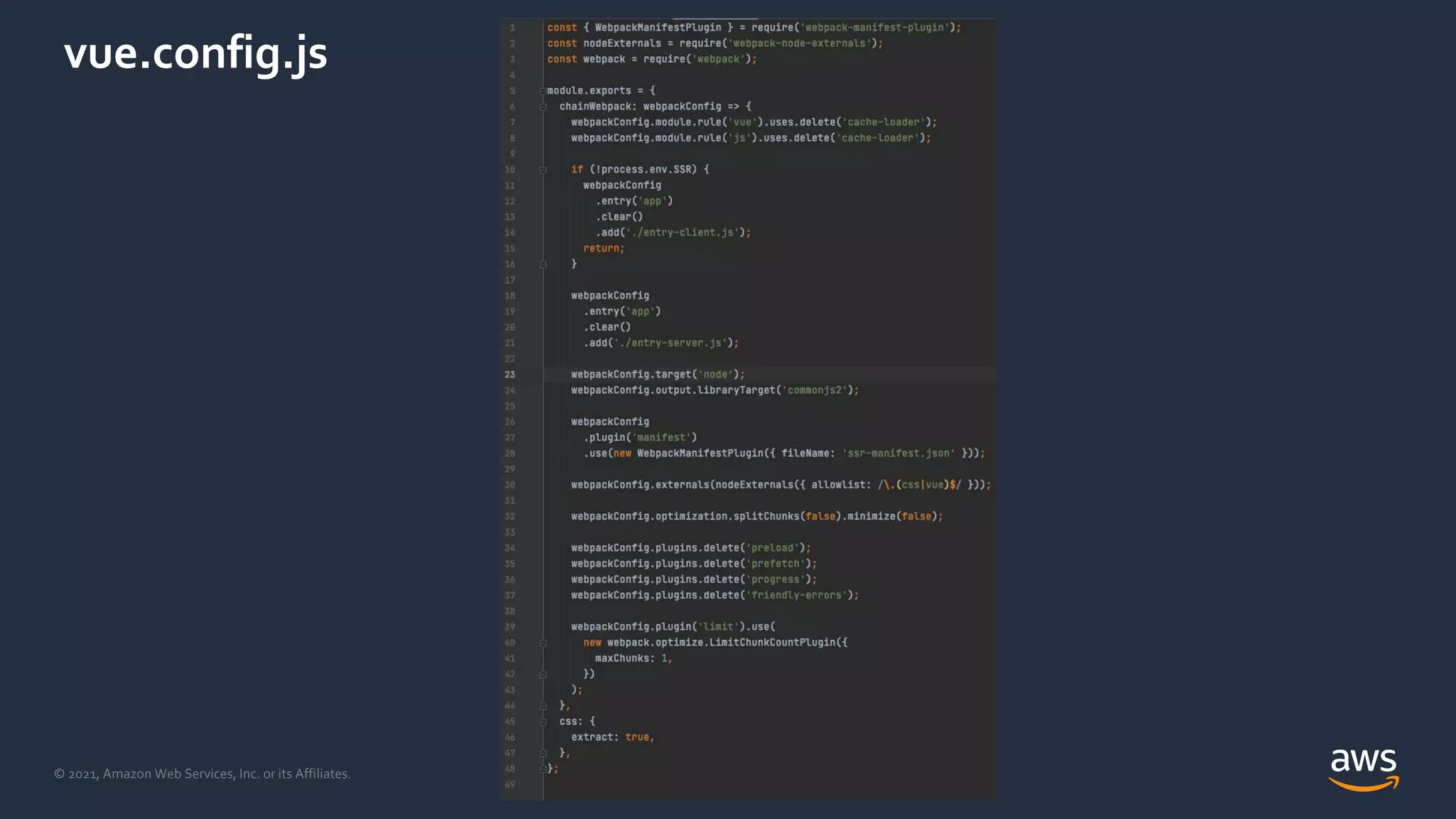Click the 'webpack-manifest-plugin' string on line 1
Screen dimensions: 1456x819
(874, 28)
